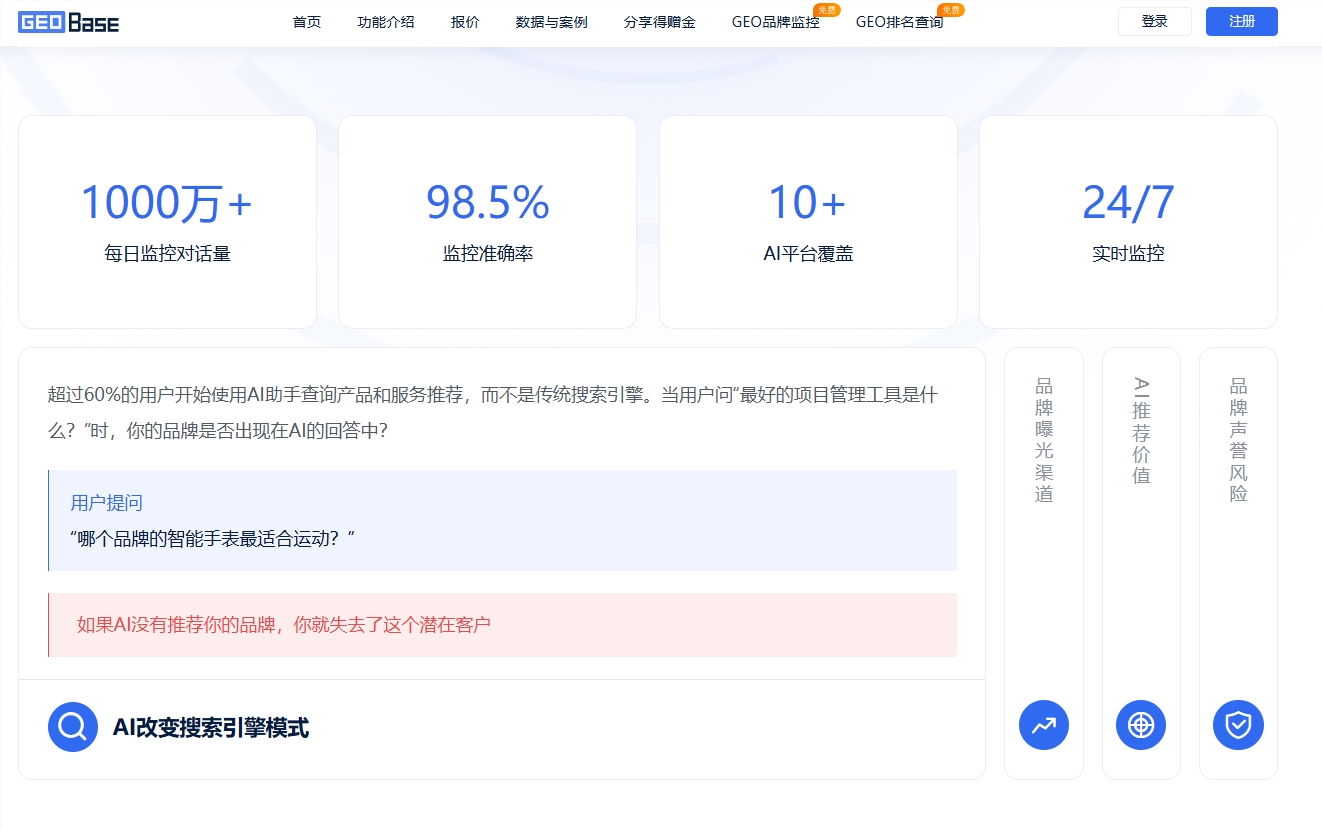1322x830 pixels.
Task: Select 报价 in the navigation bar
Action: click(x=465, y=21)
